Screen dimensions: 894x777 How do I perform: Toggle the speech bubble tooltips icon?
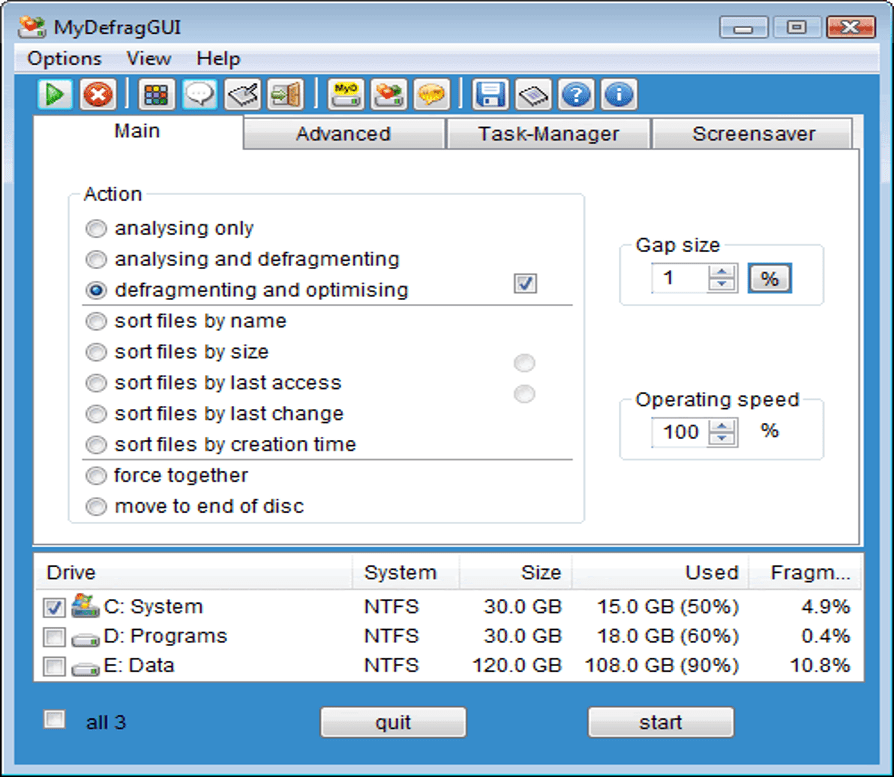click(200, 95)
